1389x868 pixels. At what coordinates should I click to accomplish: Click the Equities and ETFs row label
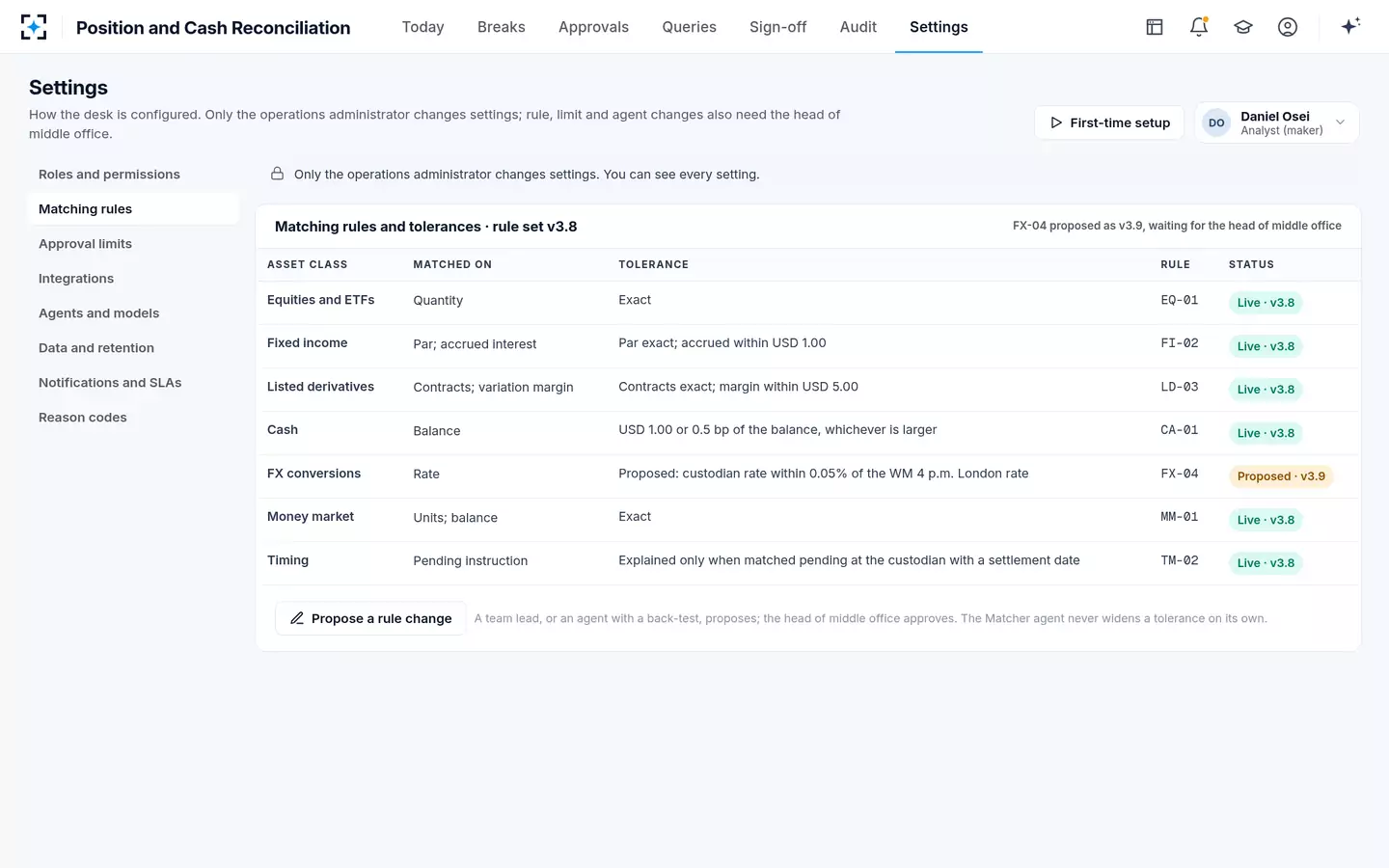320,300
